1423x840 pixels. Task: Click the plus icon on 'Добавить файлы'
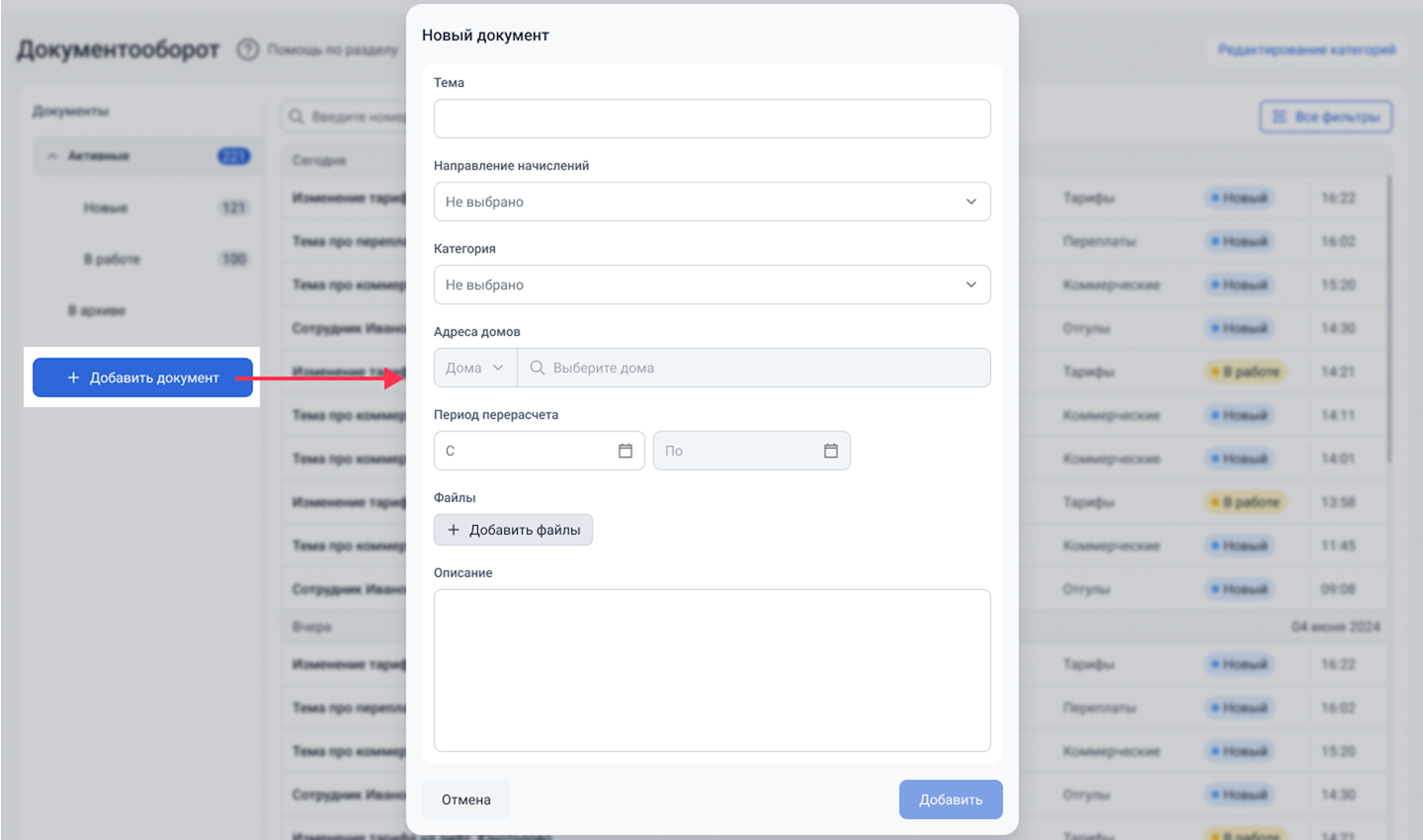coord(454,530)
